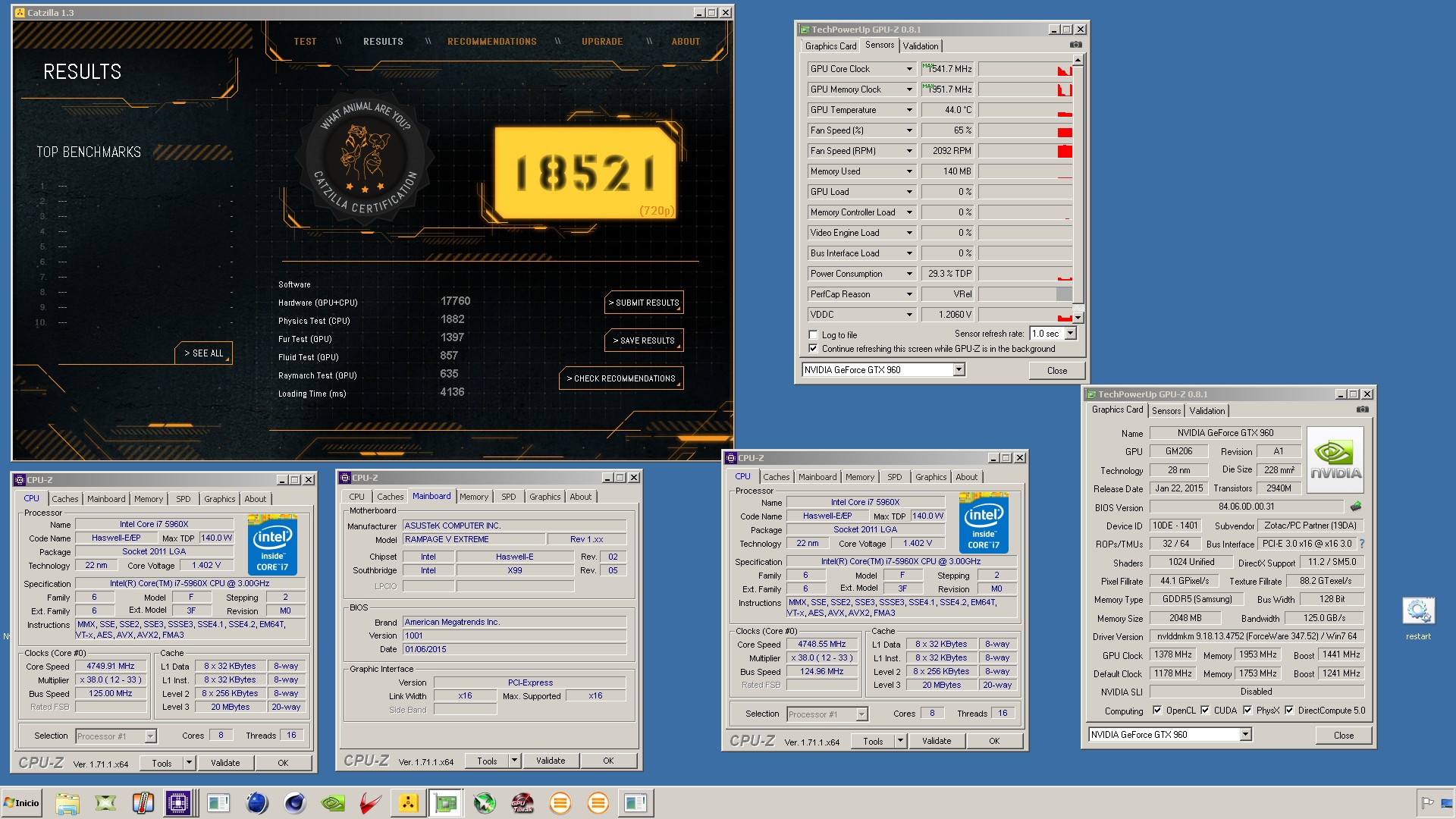Viewport: 1456px width, 819px height.
Task: Open the Cinema 4D sphere taskbar icon
Action: 295,803
